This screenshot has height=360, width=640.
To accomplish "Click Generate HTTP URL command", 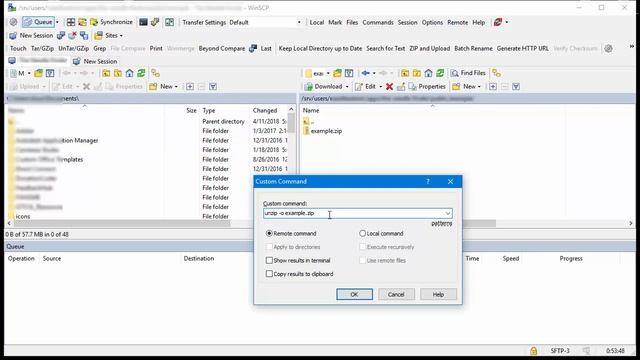I will click(522, 48).
